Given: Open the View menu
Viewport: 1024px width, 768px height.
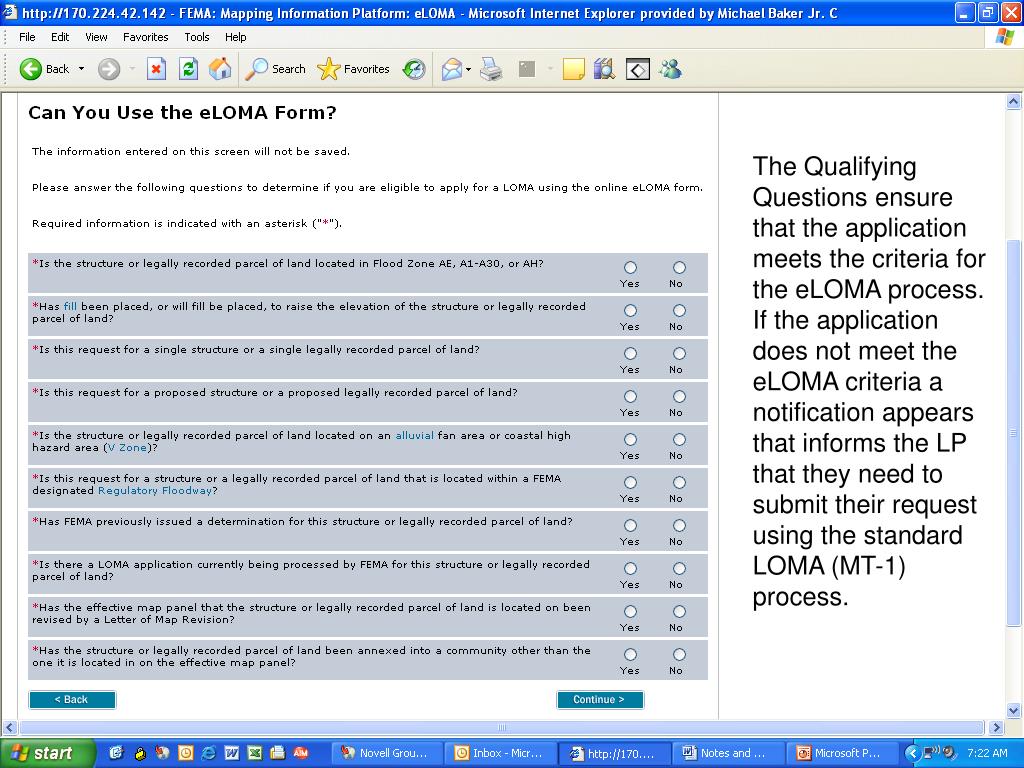Looking at the screenshot, I should 96,37.
